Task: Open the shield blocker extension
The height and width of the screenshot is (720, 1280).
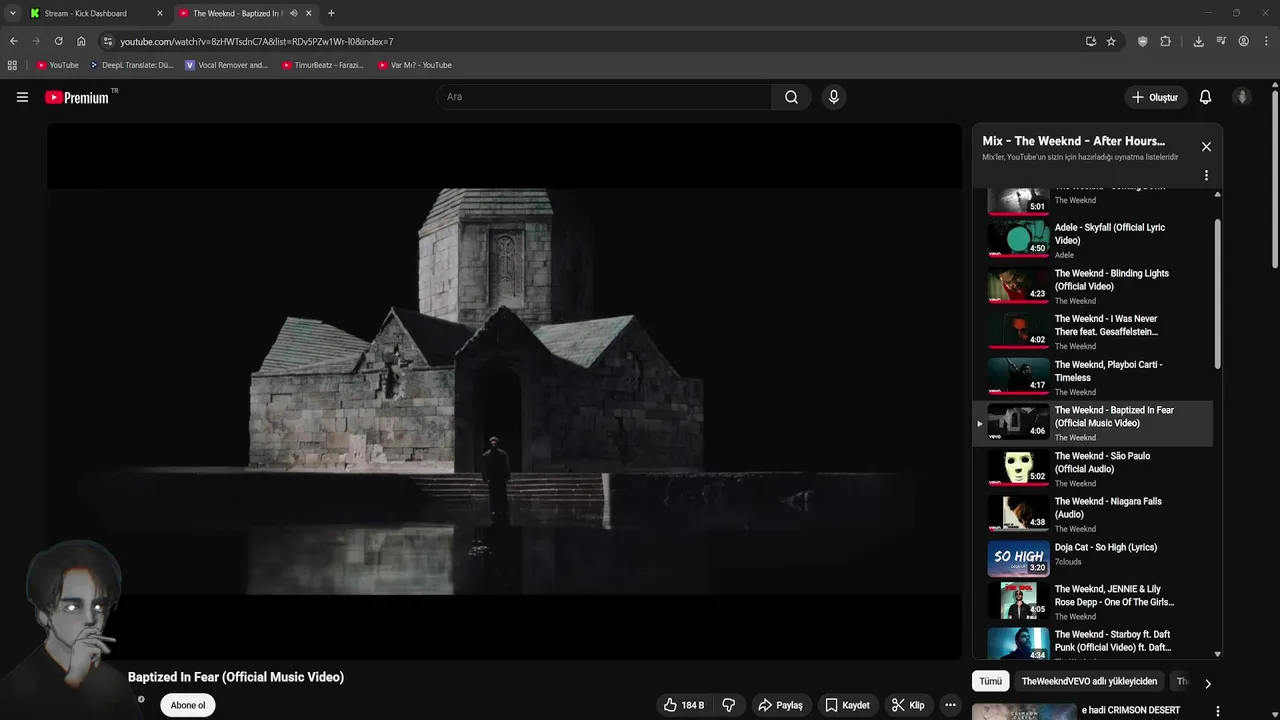Action: coord(1143,41)
